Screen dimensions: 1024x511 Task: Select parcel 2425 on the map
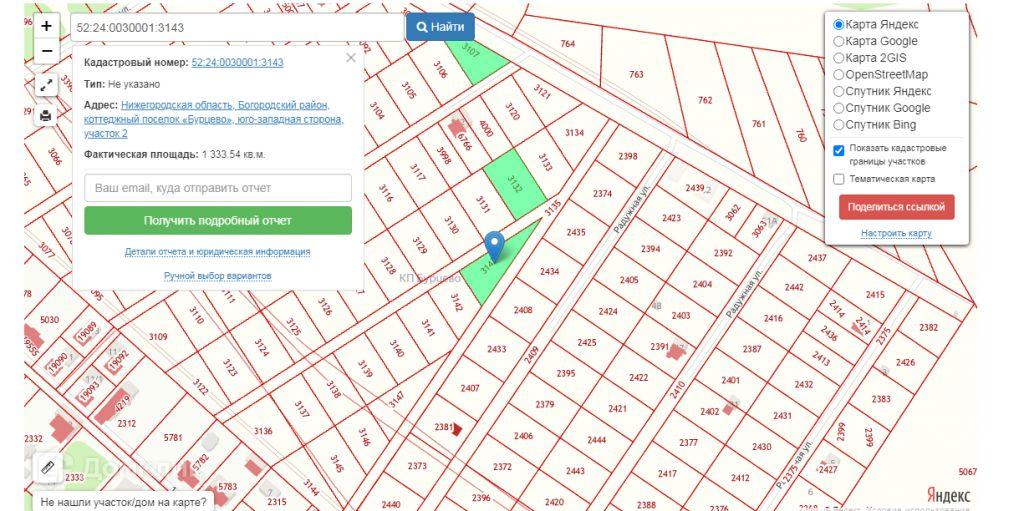587,342
